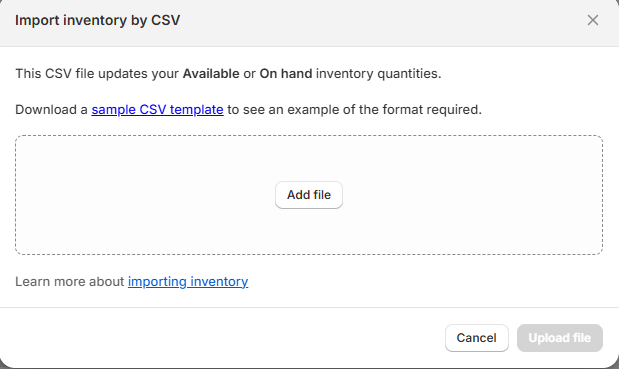Viewport: 619px width, 369px height.
Task: Click the Import inventory by CSV title
Action: point(98,20)
